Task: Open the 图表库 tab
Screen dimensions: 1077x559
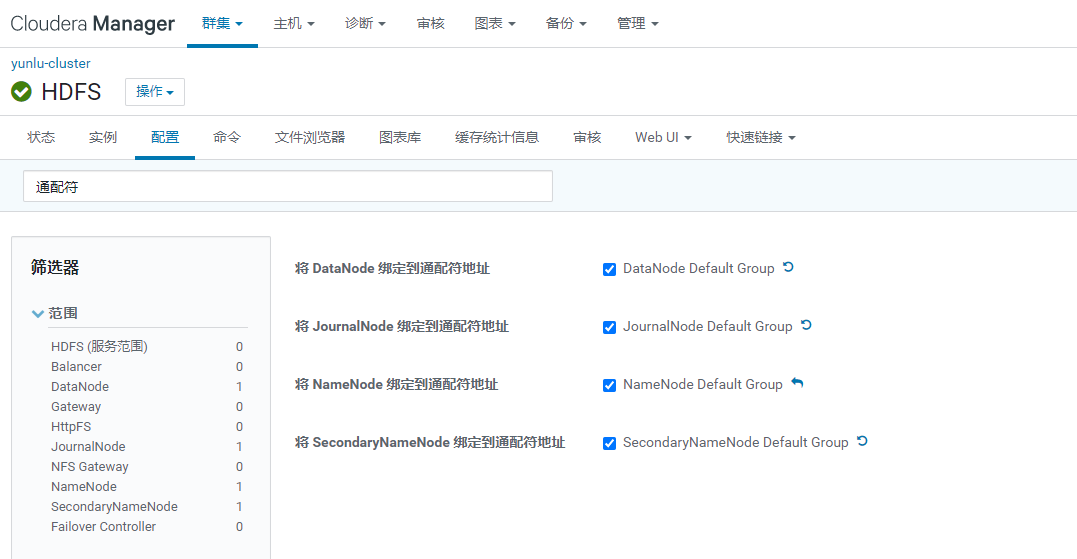Action: pos(400,137)
